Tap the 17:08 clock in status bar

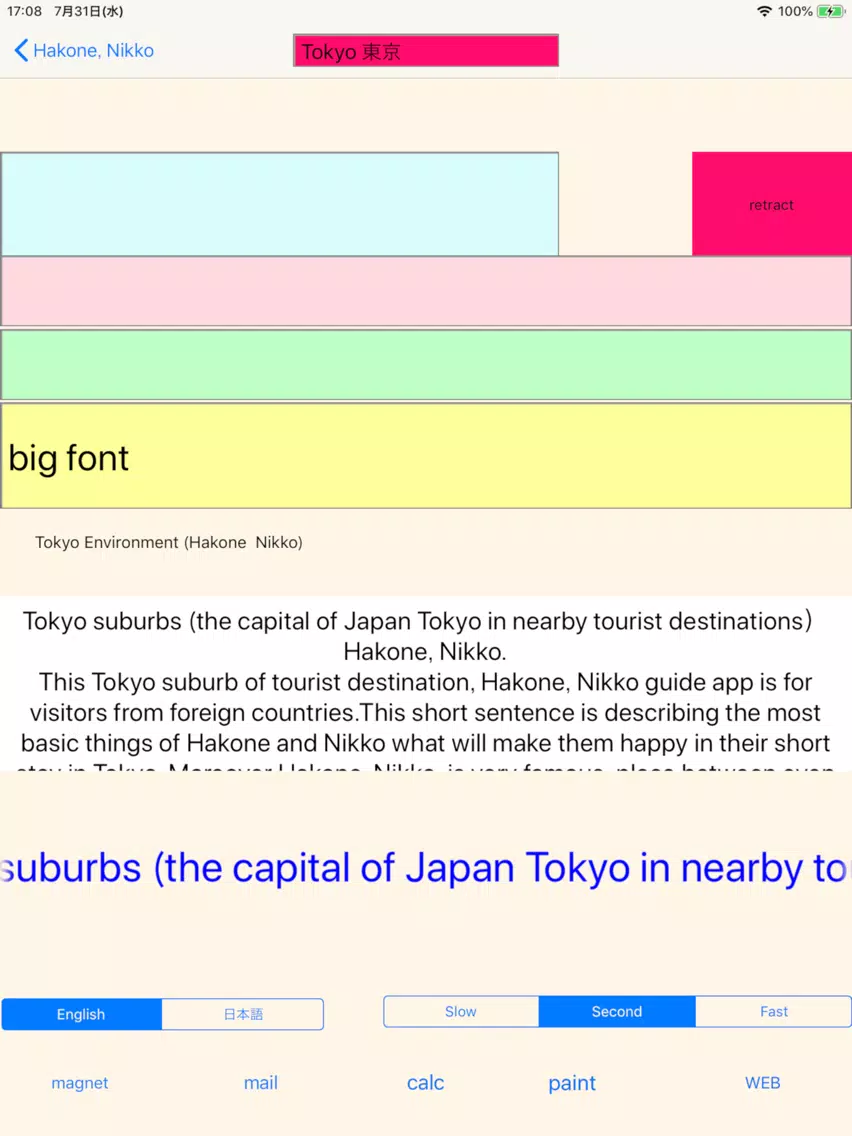coord(25,11)
